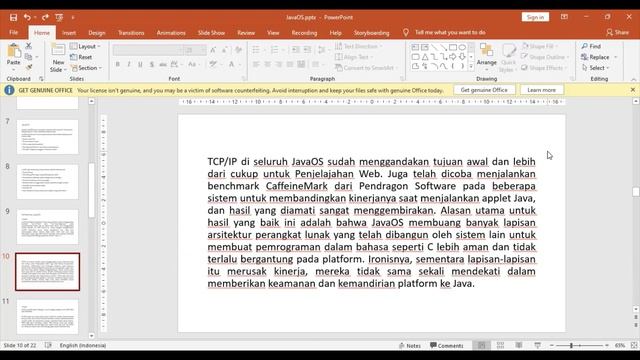Image resolution: width=640 pixels, height=360 pixels.
Task: Open the Slide Show tab
Action: point(211,33)
